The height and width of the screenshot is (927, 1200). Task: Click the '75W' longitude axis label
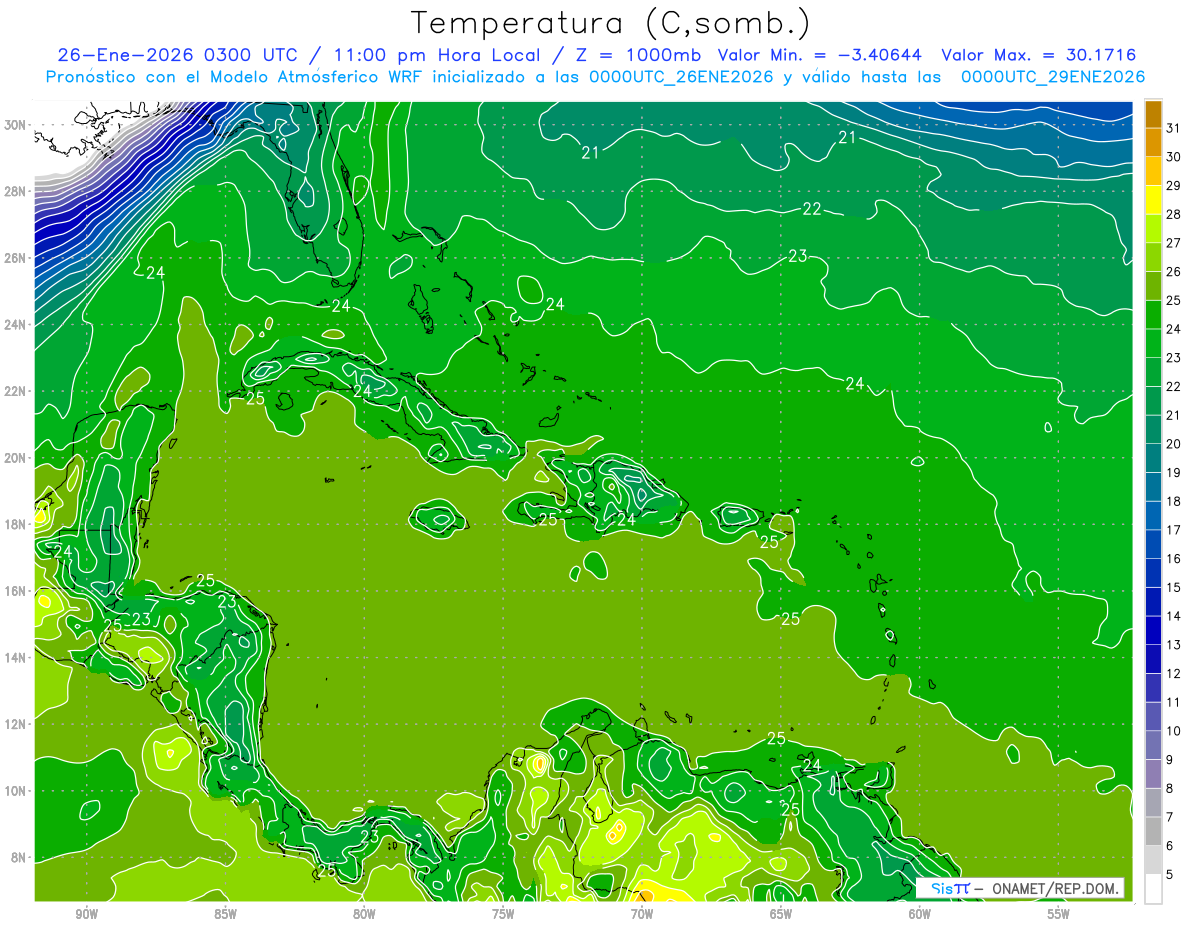[503, 914]
